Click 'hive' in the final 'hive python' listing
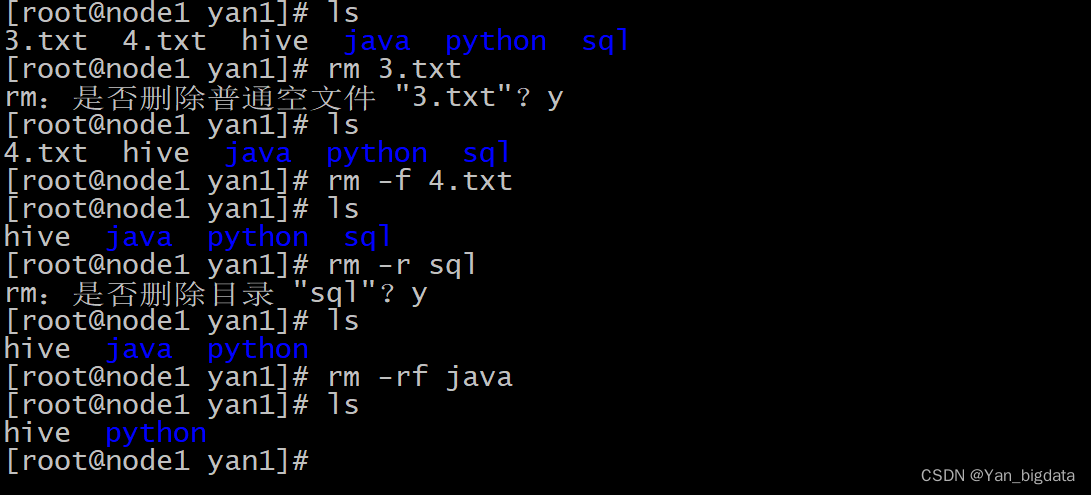This screenshot has height=495, width=1091. point(37,432)
